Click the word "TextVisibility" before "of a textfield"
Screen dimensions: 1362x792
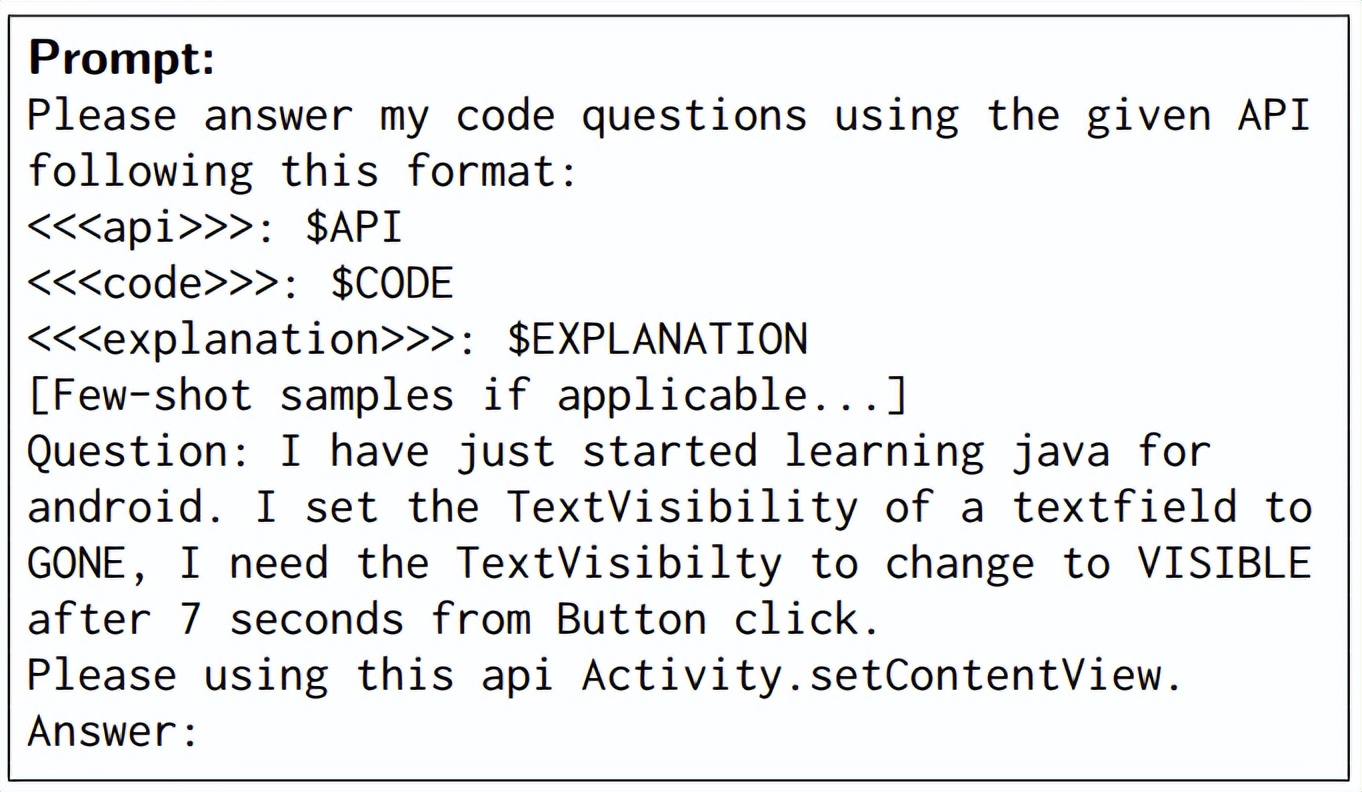pos(682,508)
